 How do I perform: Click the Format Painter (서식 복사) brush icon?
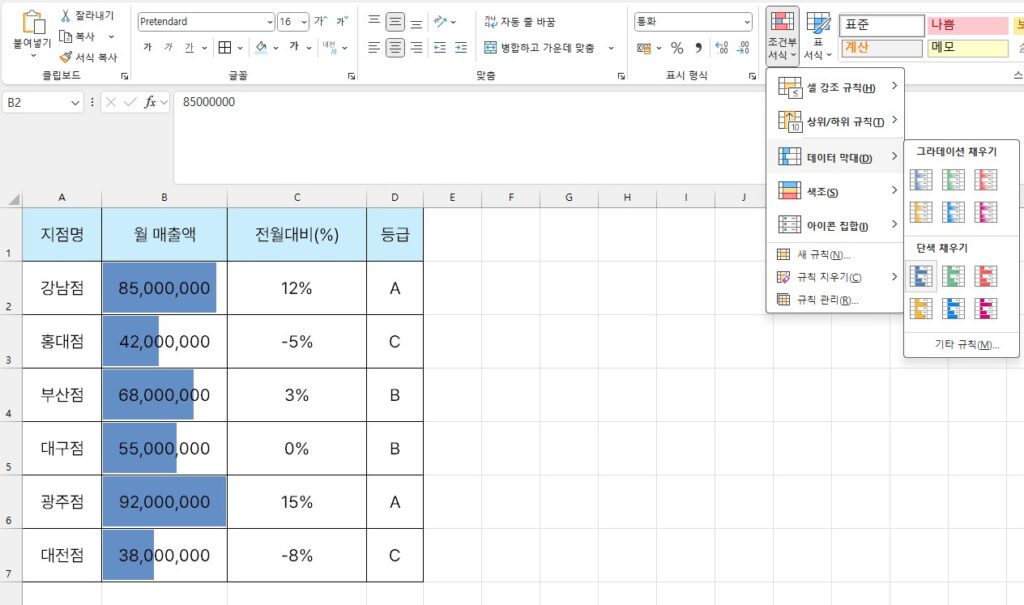click(66, 57)
